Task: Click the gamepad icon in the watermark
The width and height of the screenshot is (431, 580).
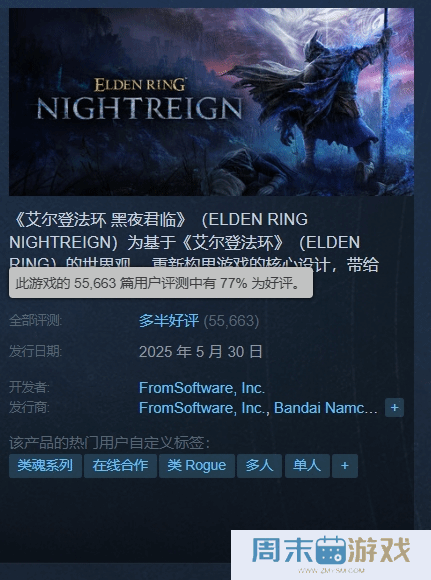Action: coord(331,550)
